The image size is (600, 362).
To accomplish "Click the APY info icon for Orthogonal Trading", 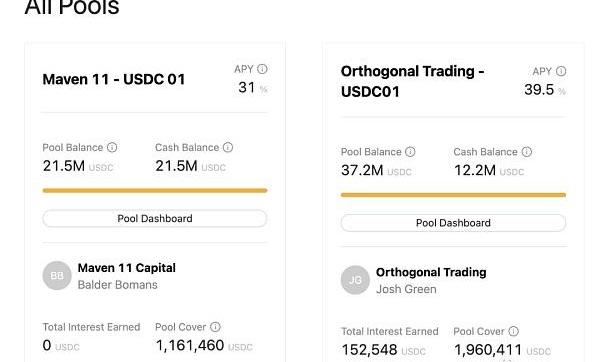I will tap(561, 71).
